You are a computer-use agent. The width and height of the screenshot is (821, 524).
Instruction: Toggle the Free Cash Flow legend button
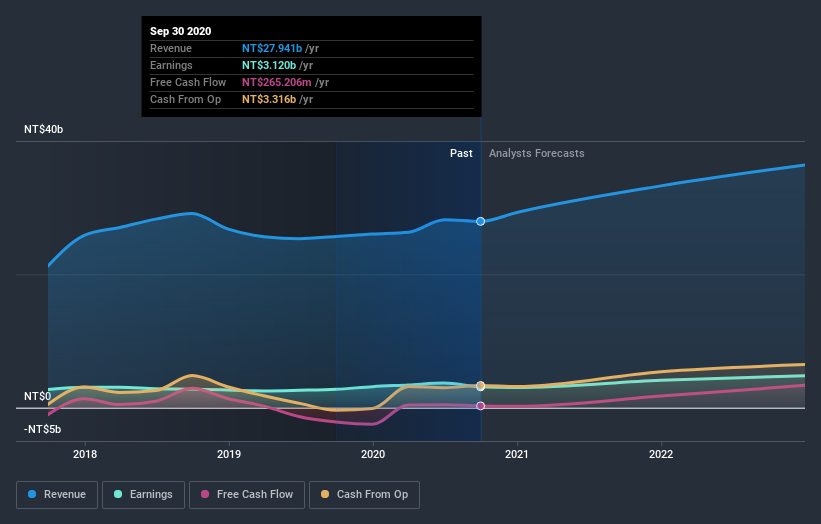(247, 495)
